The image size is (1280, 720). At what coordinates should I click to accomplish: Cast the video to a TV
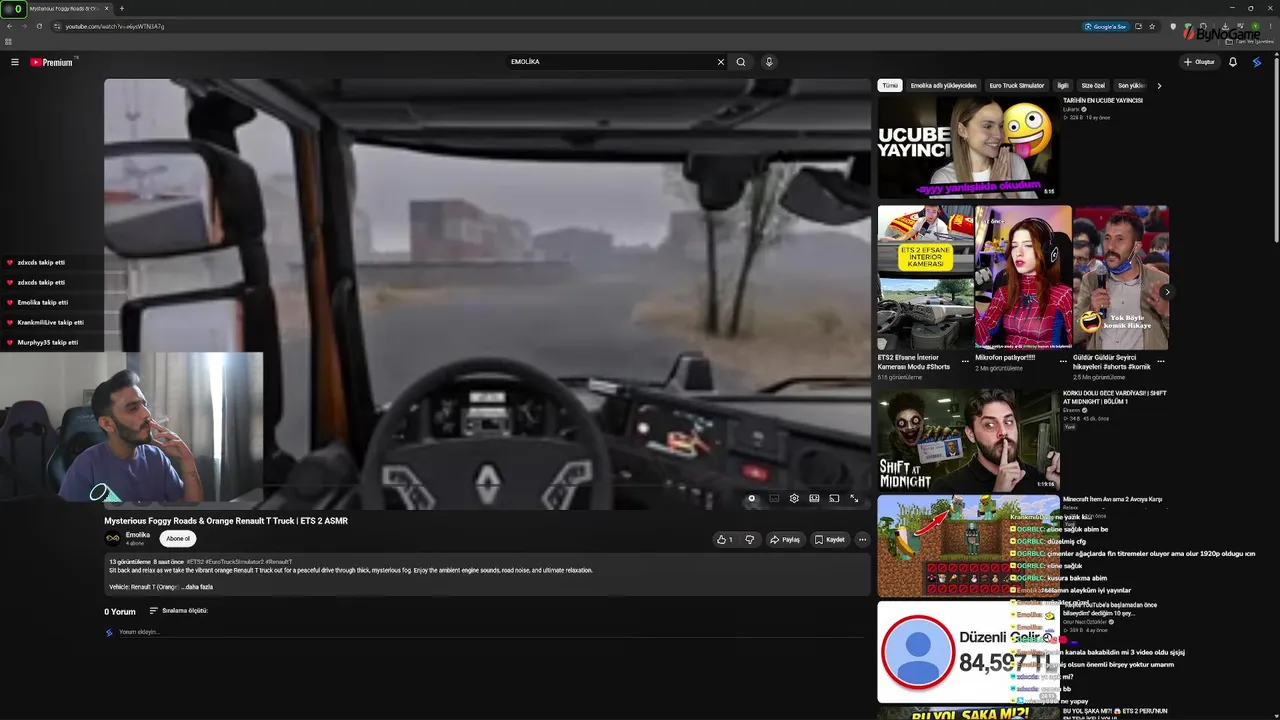[x=834, y=498]
